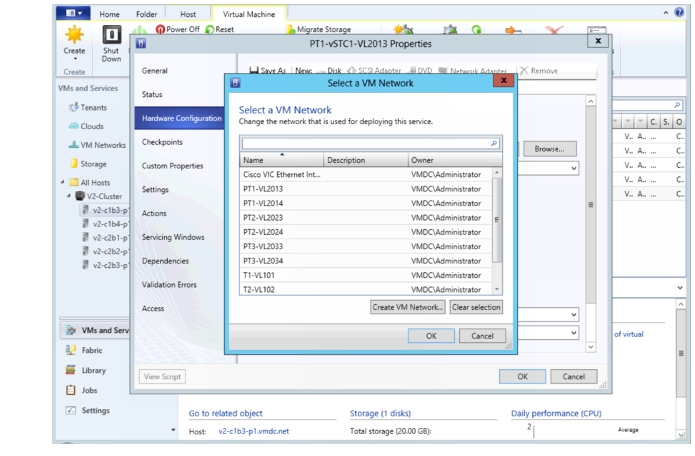Collapse the V2-Cluster tree node
The height and width of the screenshot is (456, 695).
pos(69,196)
